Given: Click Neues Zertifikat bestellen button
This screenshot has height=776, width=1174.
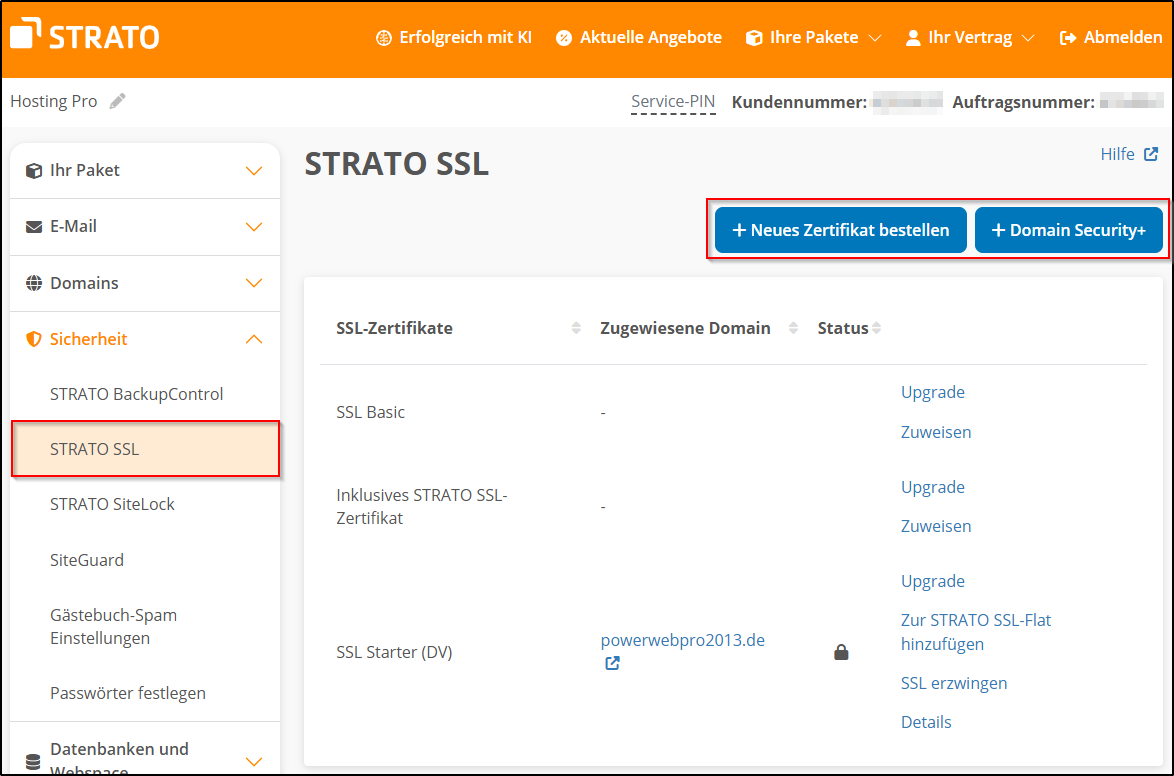Looking at the screenshot, I should click(841, 230).
